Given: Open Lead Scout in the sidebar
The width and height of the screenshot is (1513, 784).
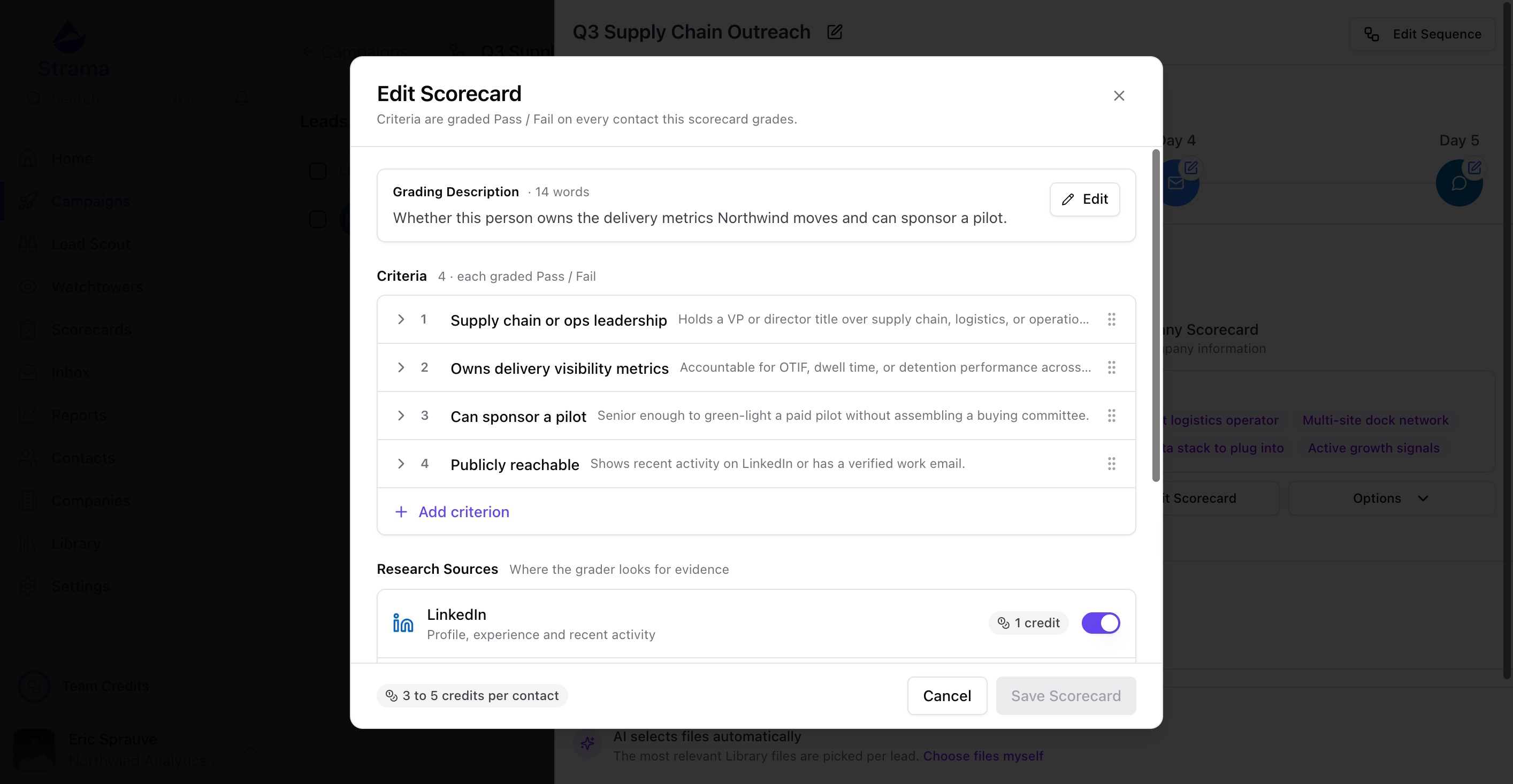Looking at the screenshot, I should [x=90, y=244].
